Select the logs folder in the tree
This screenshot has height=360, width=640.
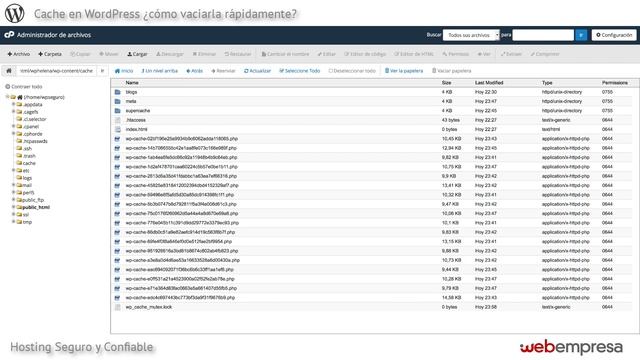pyautogui.click(x=27, y=178)
